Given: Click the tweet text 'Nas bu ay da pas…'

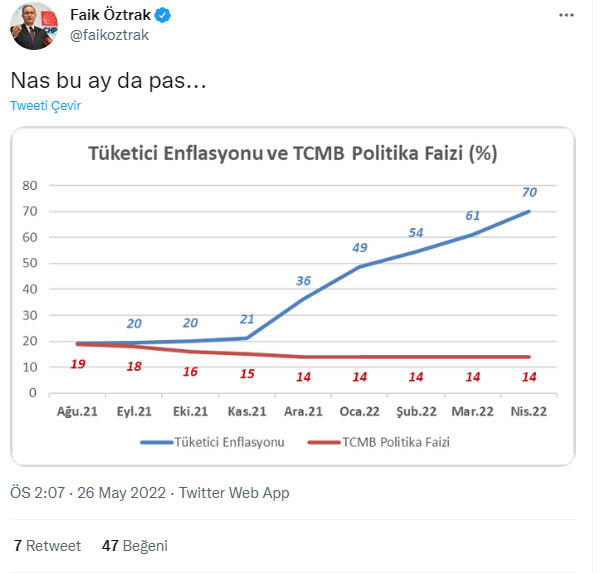Looking at the screenshot, I should pos(109,80).
